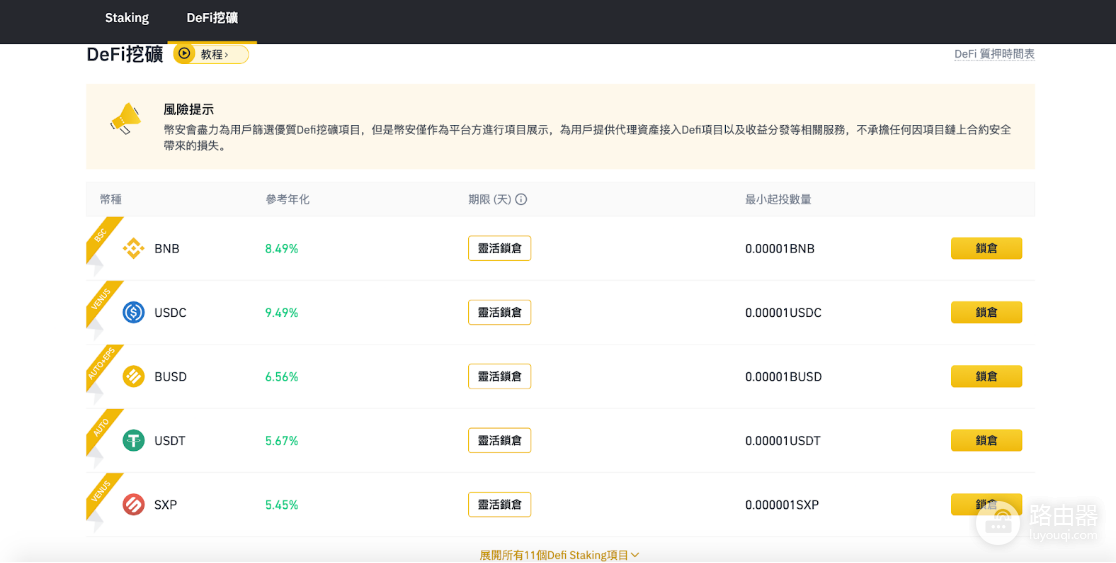The width and height of the screenshot is (1116, 563).
Task: Select 靈活鎖倉 for SXP
Action: [499, 505]
